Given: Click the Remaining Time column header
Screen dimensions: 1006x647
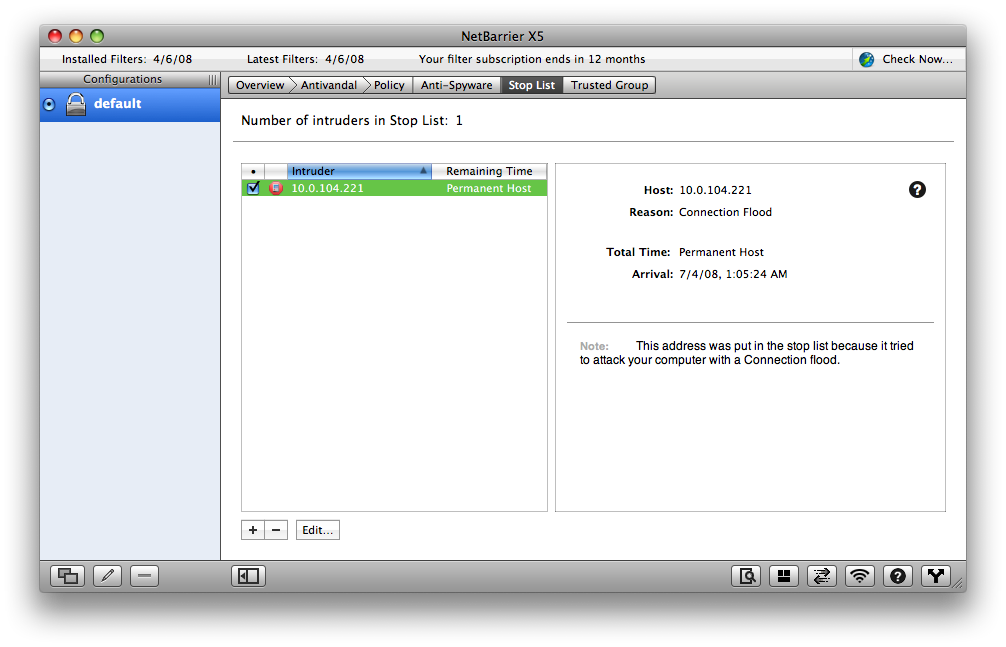Looking at the screenshot, I should coord(489,171).
